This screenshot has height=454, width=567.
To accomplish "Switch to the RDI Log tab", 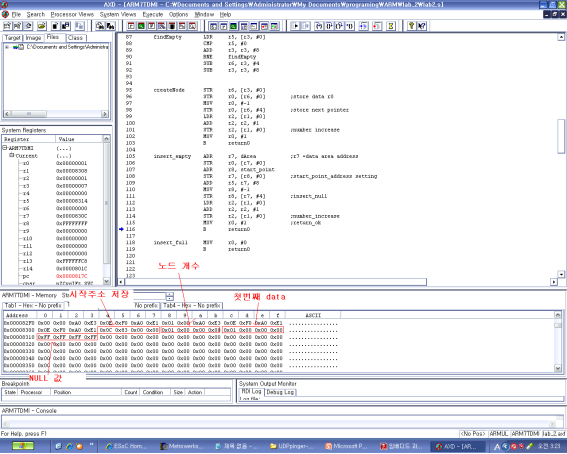I will pos(251,391).
